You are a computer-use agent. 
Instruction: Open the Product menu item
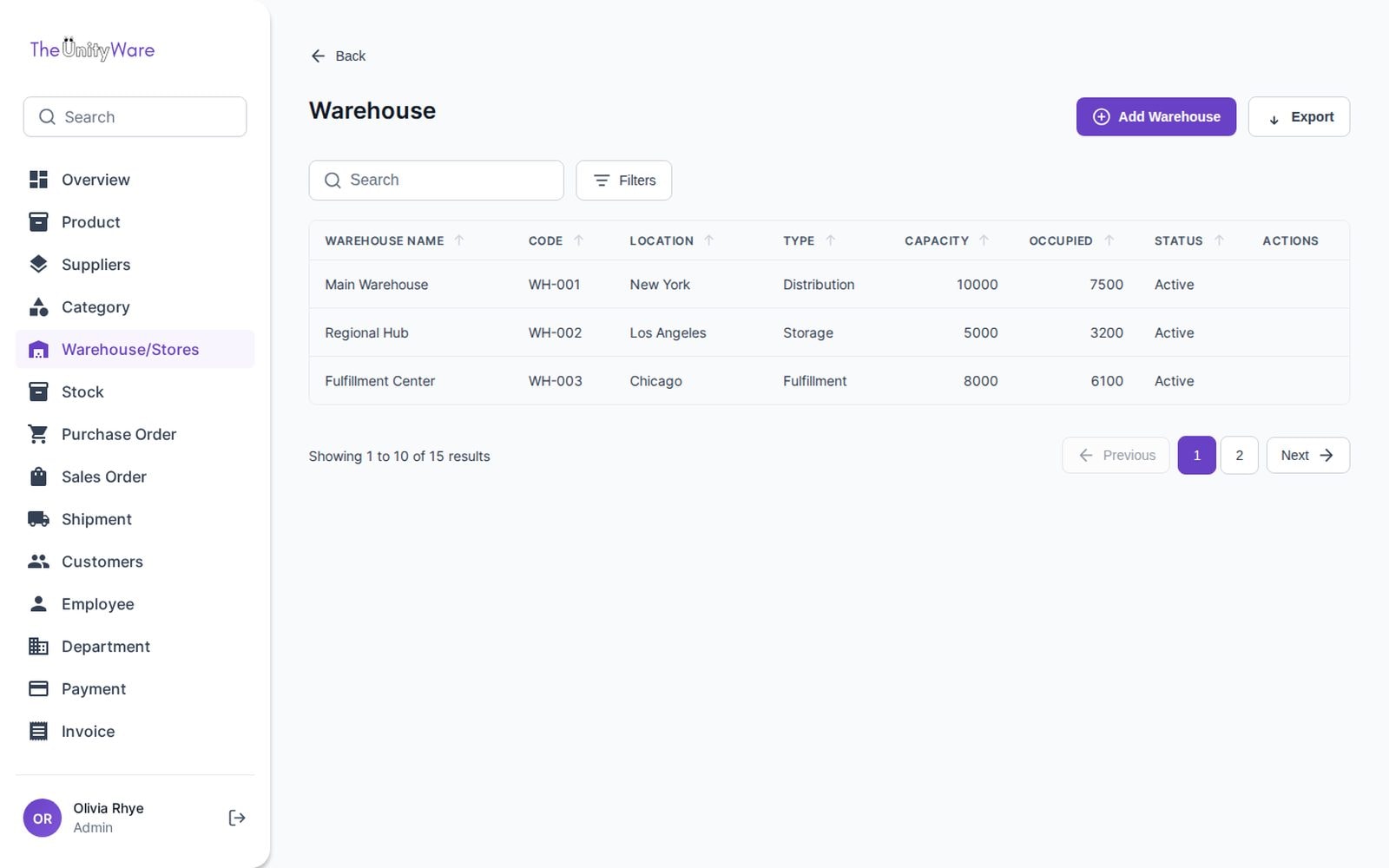(135, 222)
